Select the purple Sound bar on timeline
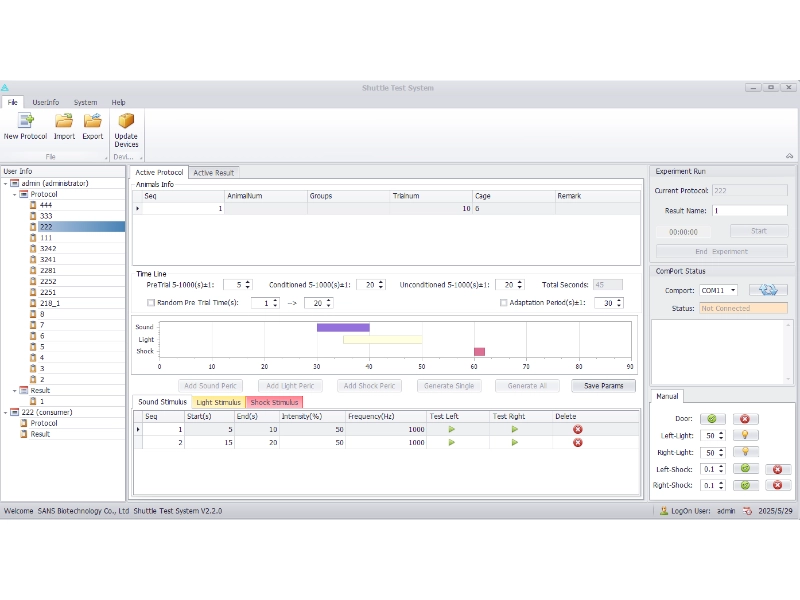 pos(343,327)
